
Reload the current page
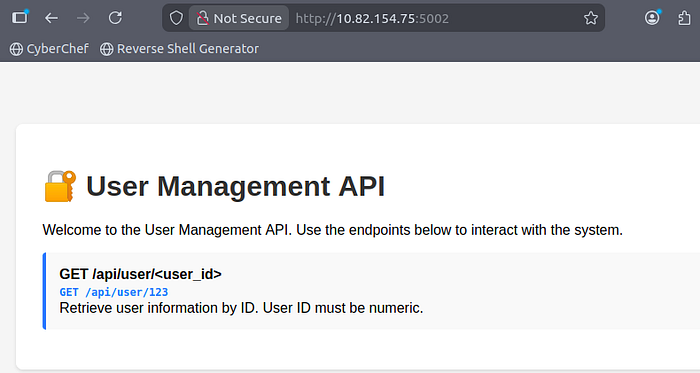[x=116, y=18]
